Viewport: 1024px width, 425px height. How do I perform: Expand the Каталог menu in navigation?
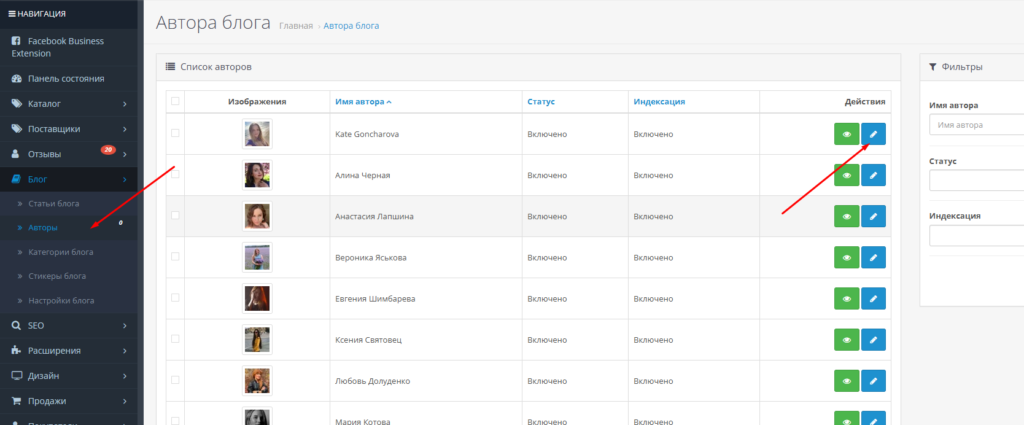point(68,103)
